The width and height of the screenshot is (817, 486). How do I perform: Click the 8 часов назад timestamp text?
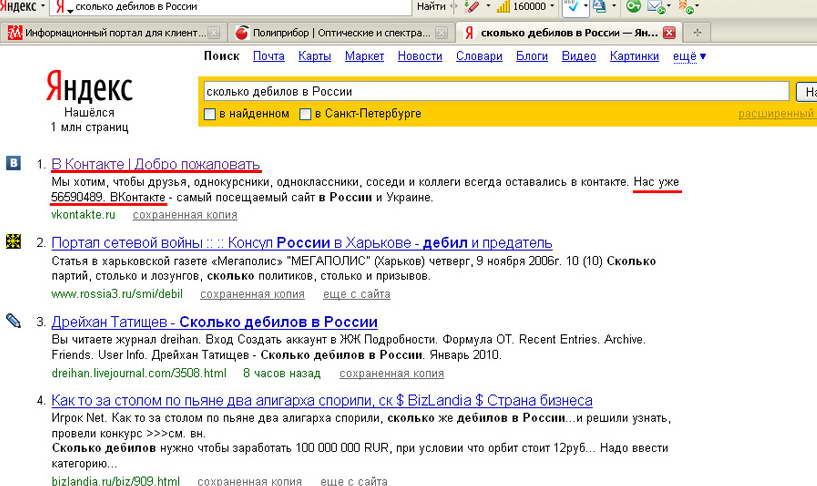click(282, 373)
